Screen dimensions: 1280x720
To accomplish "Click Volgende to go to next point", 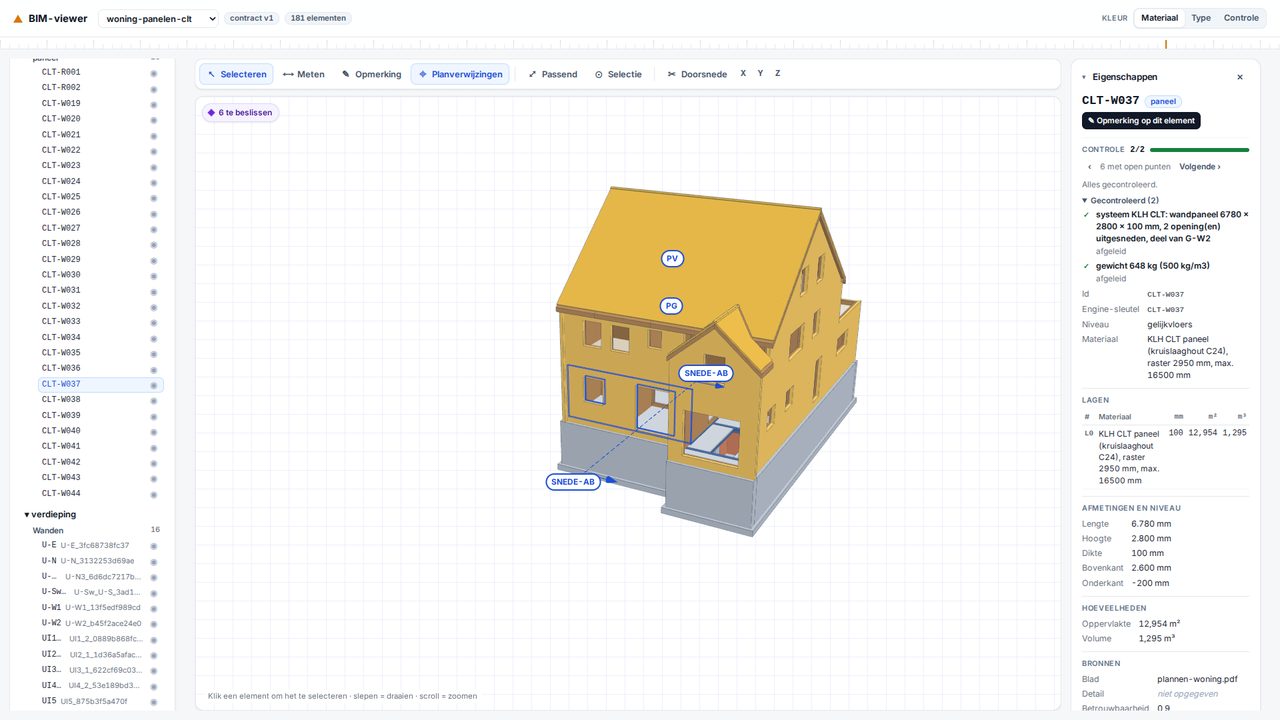I will tap(1200, 167).
